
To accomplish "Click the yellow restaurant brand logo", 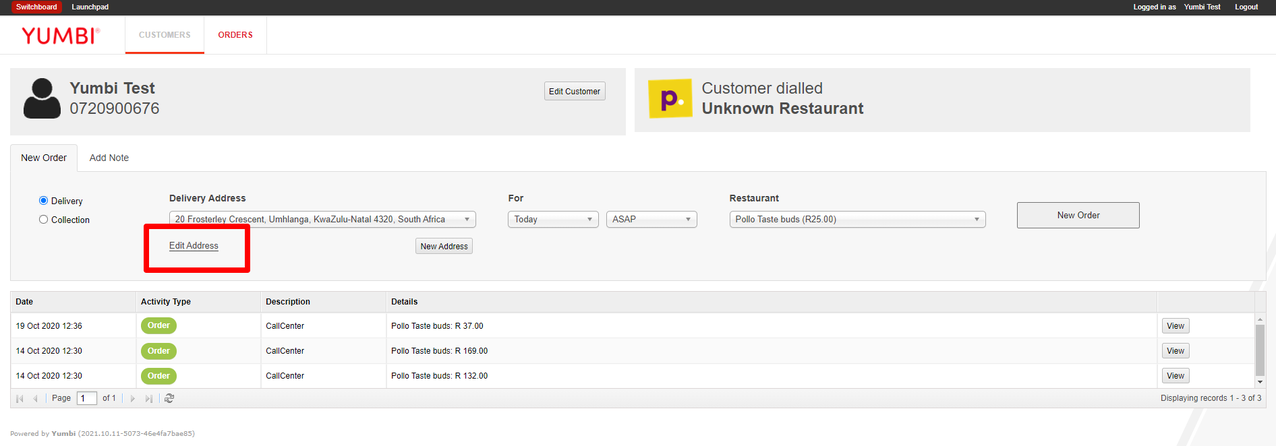I will (670, 99).
